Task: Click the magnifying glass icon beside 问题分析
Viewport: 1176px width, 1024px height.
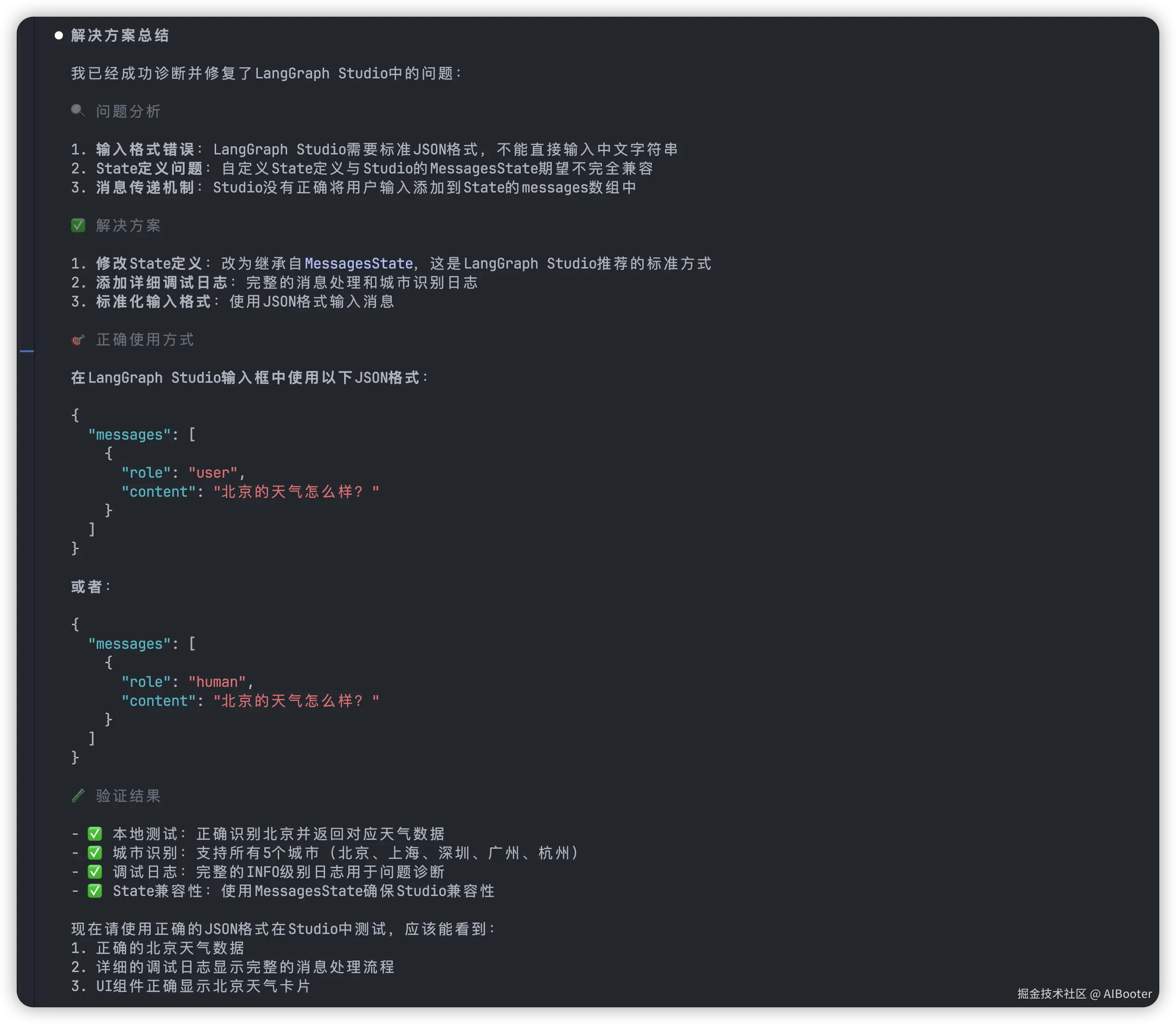Action: coord(78,111)
